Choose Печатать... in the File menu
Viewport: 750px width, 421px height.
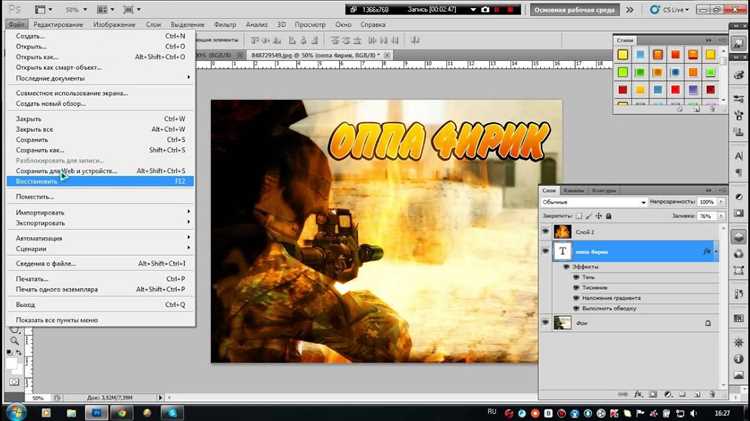click(x=100, y=279)
